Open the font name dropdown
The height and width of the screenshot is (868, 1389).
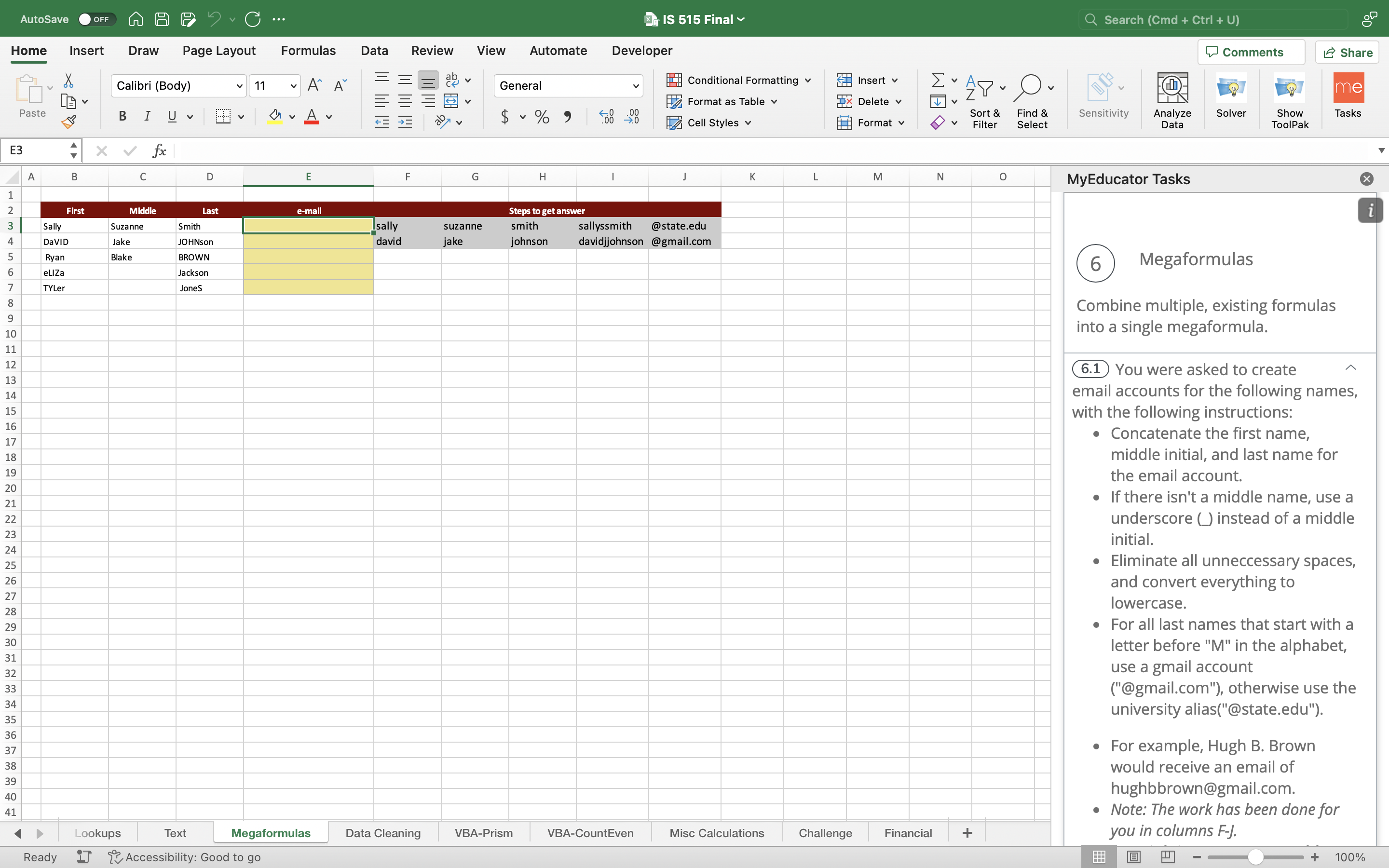click(x=239, y=86)
